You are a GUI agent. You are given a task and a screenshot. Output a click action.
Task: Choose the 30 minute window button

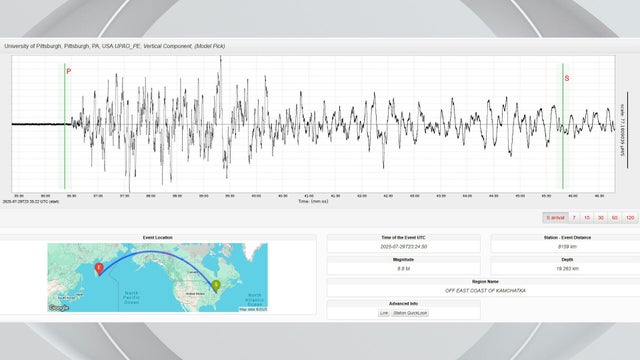pos(601,218)
